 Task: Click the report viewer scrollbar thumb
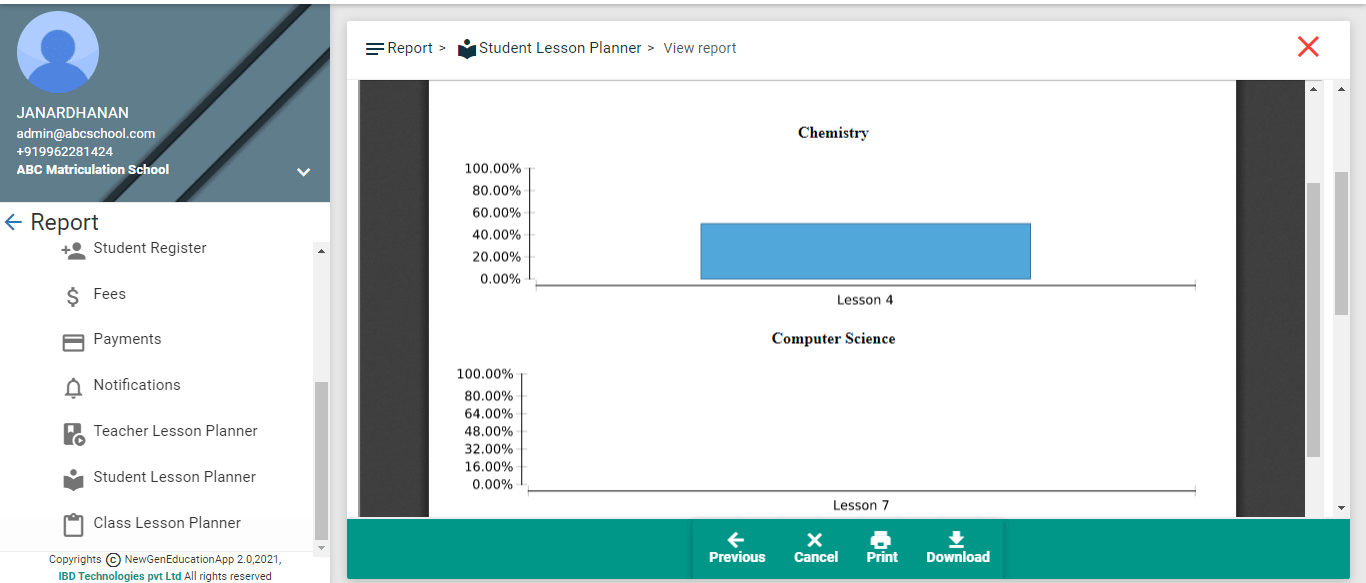1313,320
